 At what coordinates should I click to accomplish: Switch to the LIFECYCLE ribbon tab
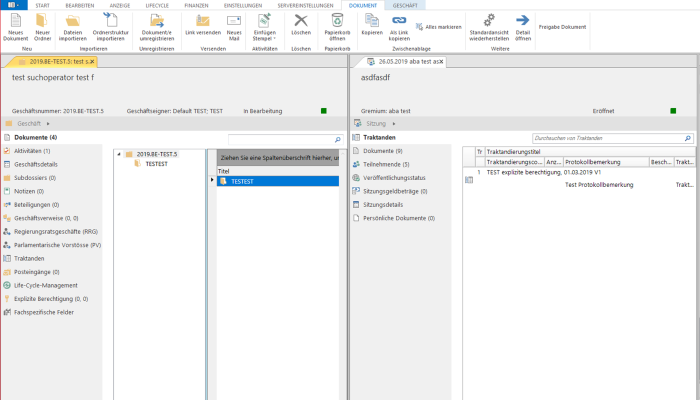(x=157, y=5)
